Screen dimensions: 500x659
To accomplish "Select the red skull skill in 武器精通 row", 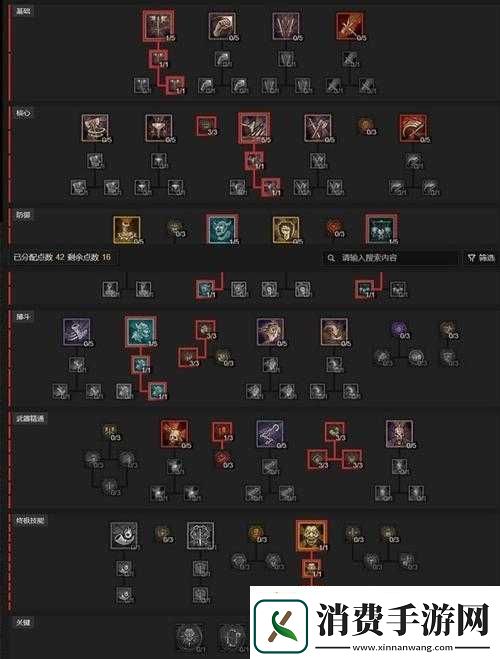I will pos(174,433).
